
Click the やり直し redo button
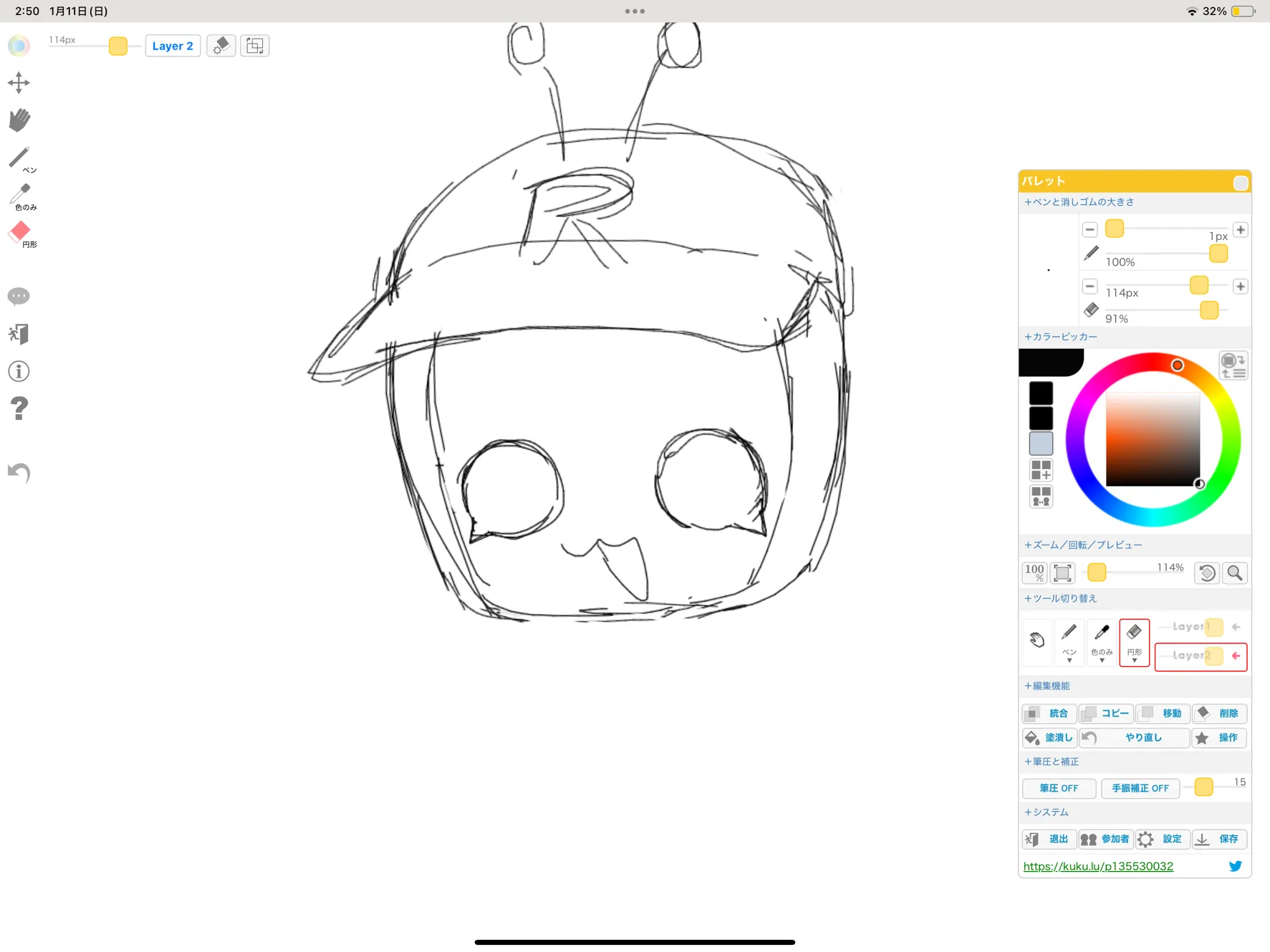pos(1135,738)
